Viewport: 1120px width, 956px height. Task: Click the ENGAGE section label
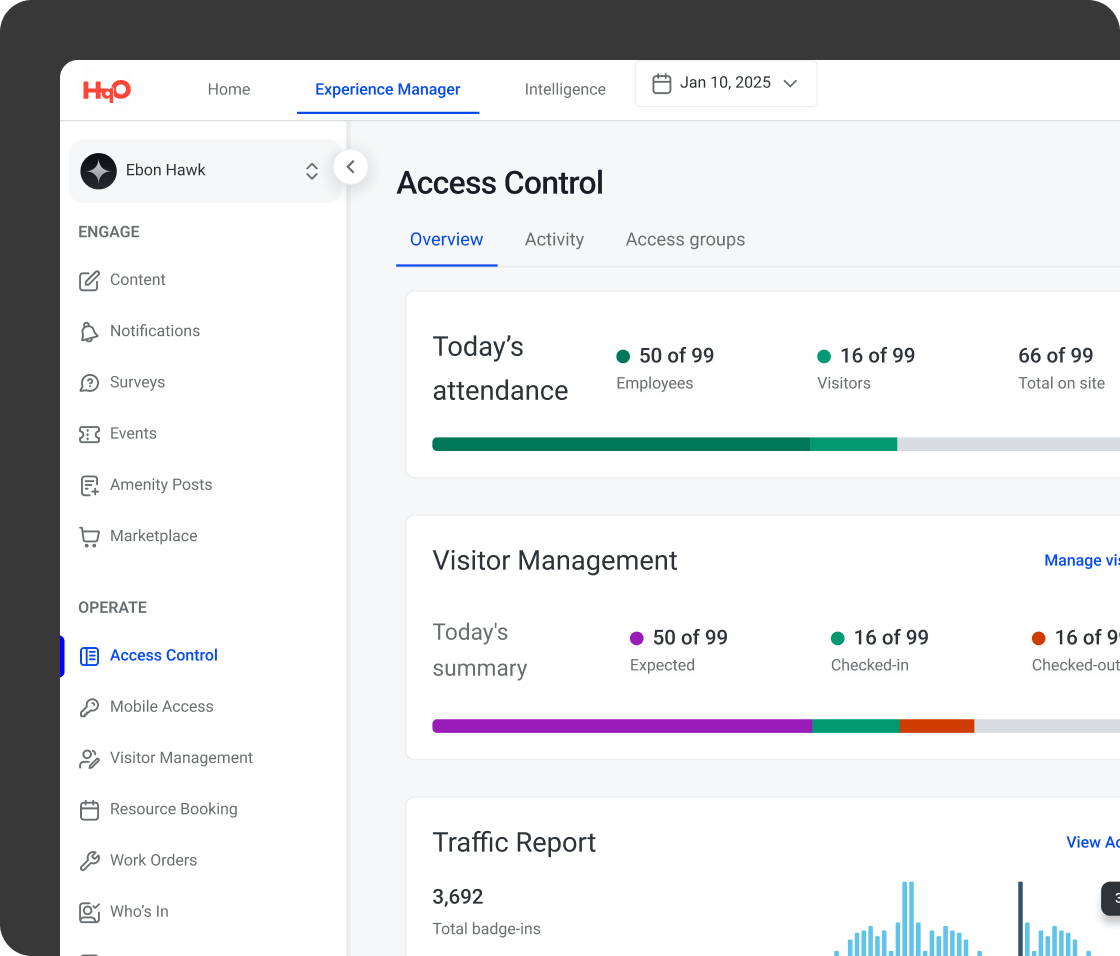pos(109,232)
